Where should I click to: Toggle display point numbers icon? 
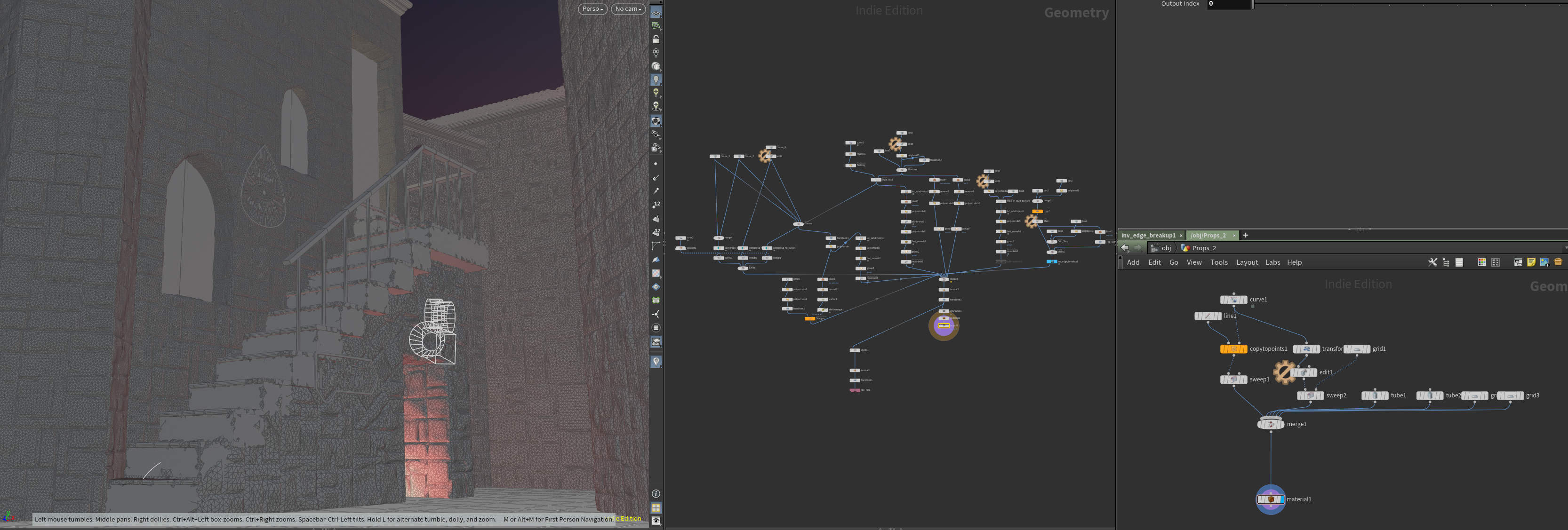pos(656,205)
